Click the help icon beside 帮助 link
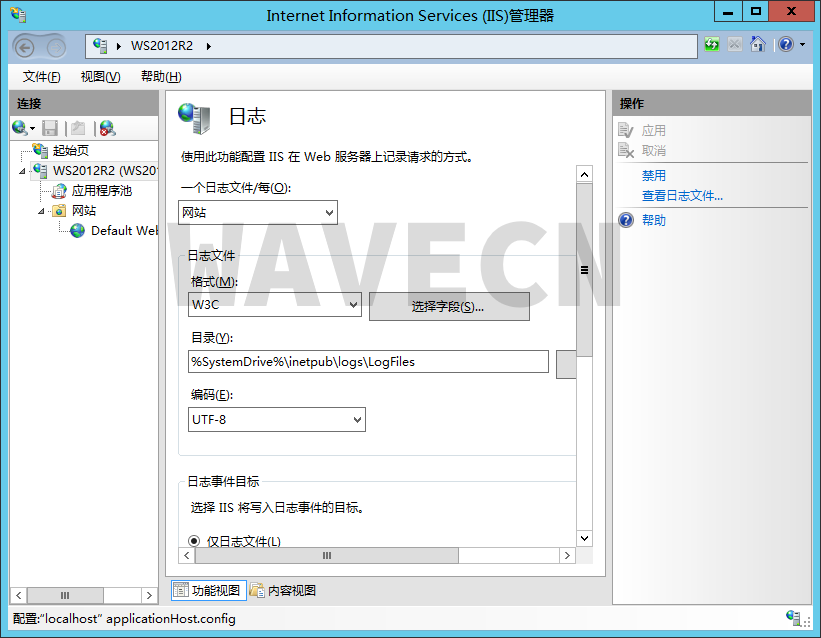Viewport: 821px width, 638px height. 624,220
